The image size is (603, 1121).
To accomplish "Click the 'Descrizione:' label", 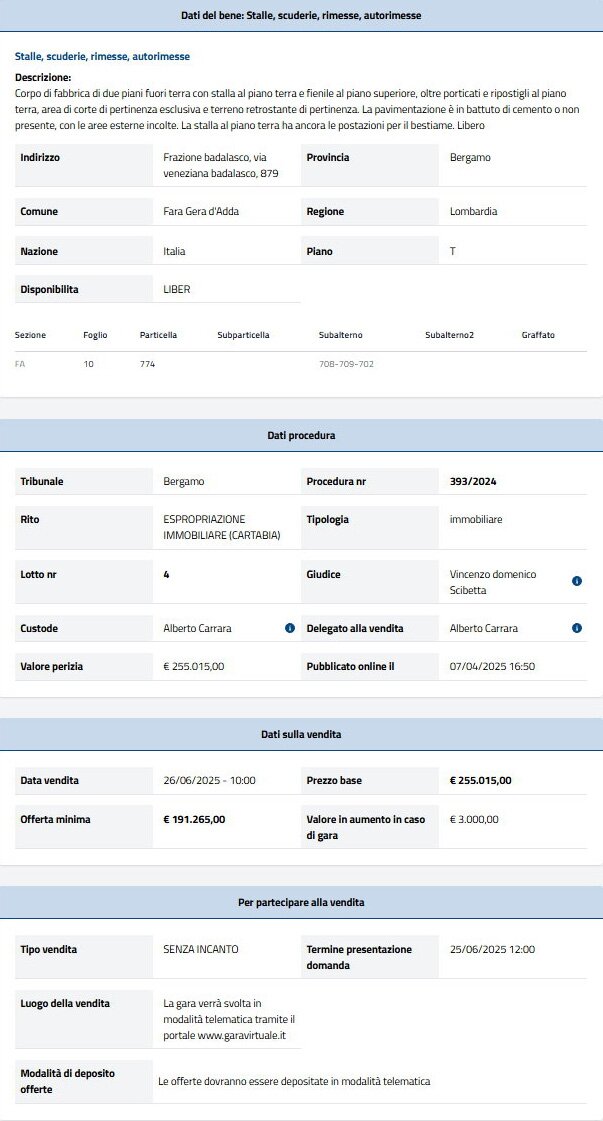I will [x=43, y=77].
